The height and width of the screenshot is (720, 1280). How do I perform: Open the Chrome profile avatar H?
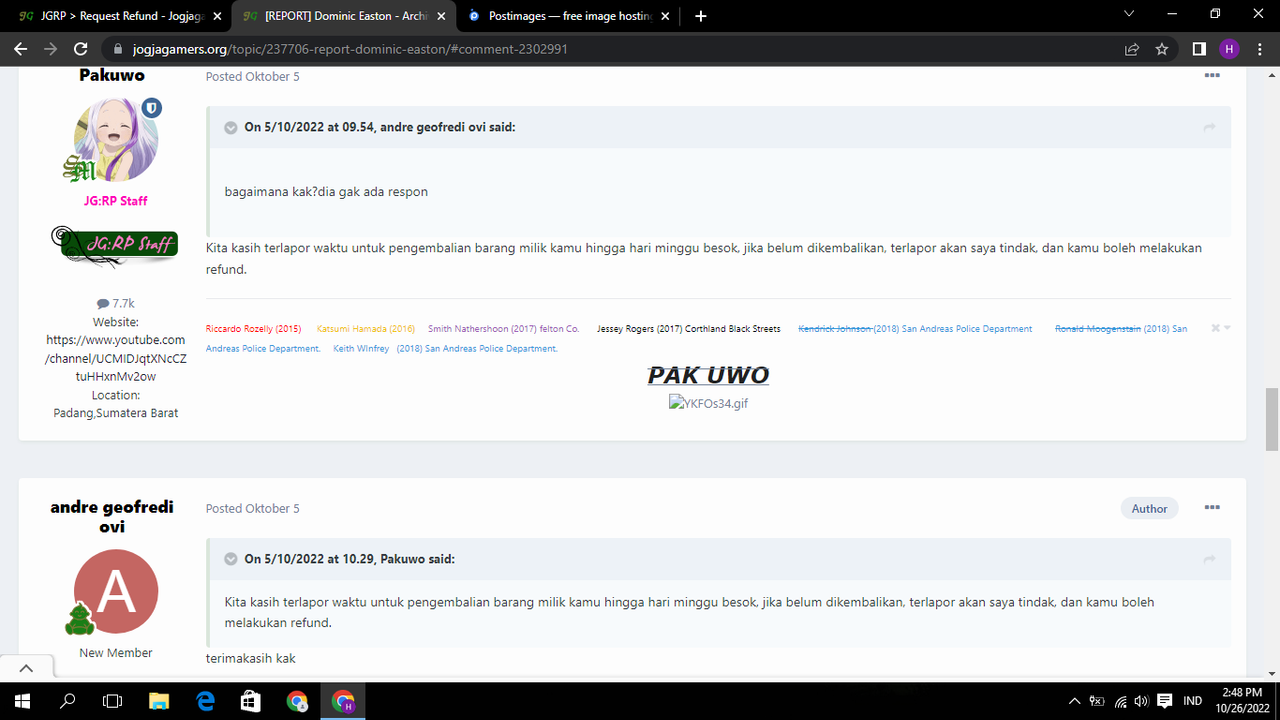click(x=1229, y=48)
